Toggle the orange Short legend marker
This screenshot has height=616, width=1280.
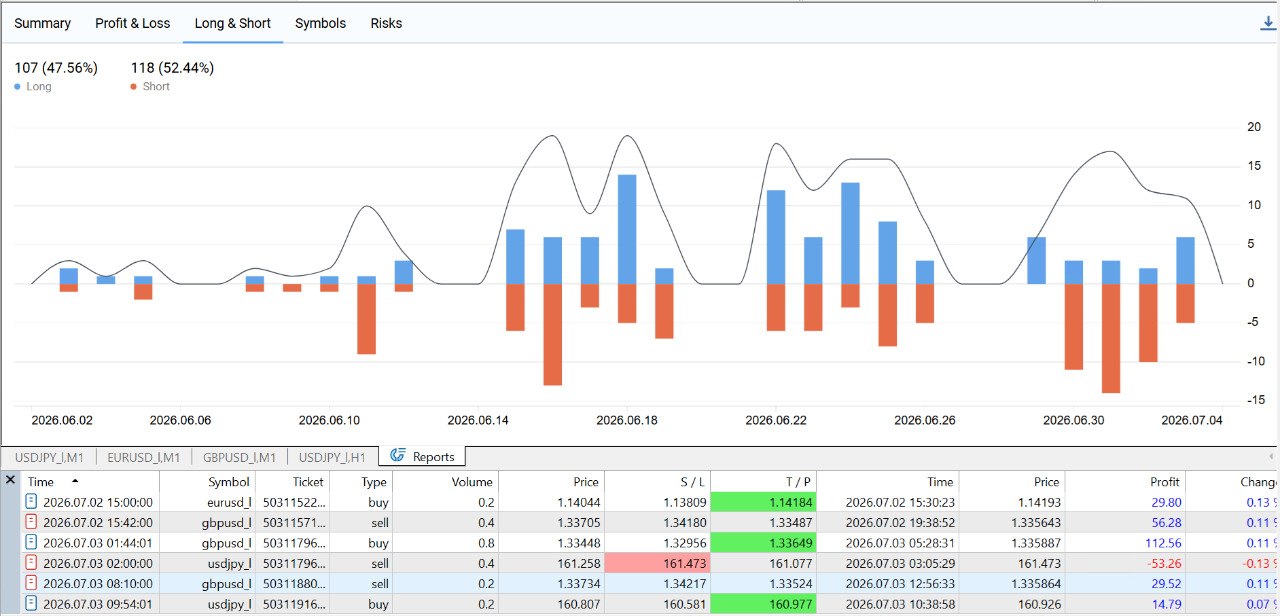pos(134,87)
